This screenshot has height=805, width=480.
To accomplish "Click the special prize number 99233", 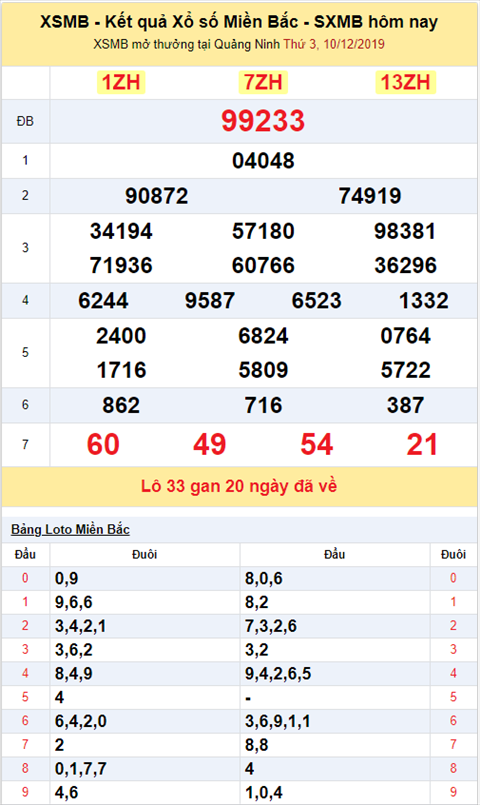I will click(x=263, y=121).
